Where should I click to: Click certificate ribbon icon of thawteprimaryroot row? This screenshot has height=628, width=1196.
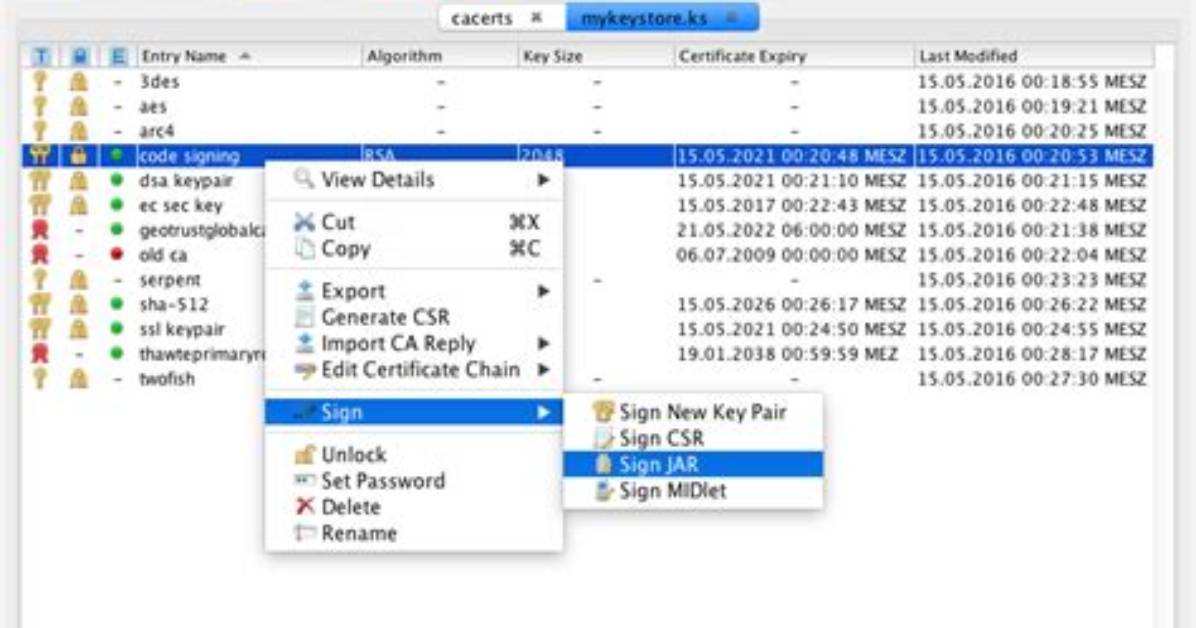pyautogui.click(x=40, y=353)
